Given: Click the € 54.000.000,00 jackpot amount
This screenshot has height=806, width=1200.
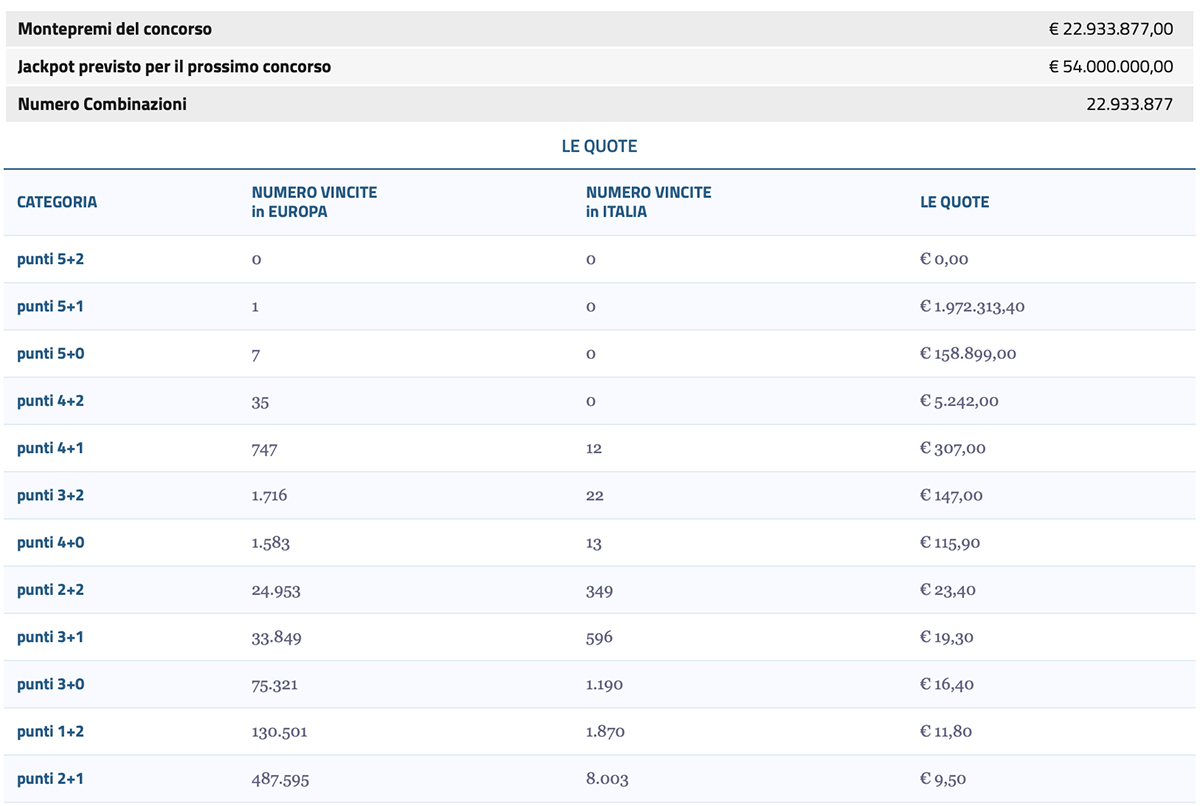Looking at the screenshot, I should coord(1110,67).
